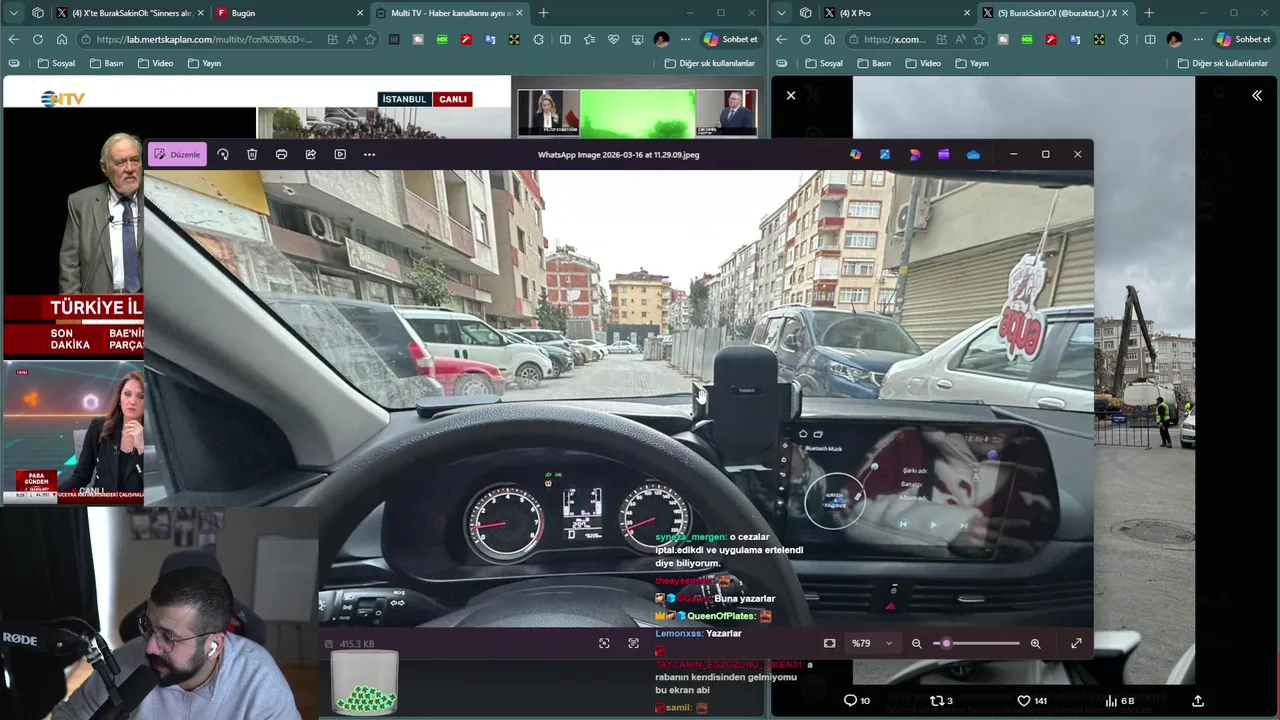Print the image from Photos toolbar
Screen dimensions: 1280x720
281,154
